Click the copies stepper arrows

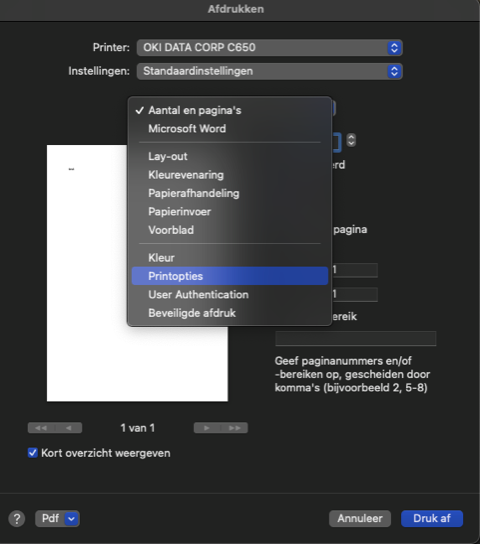click(351, 140)
